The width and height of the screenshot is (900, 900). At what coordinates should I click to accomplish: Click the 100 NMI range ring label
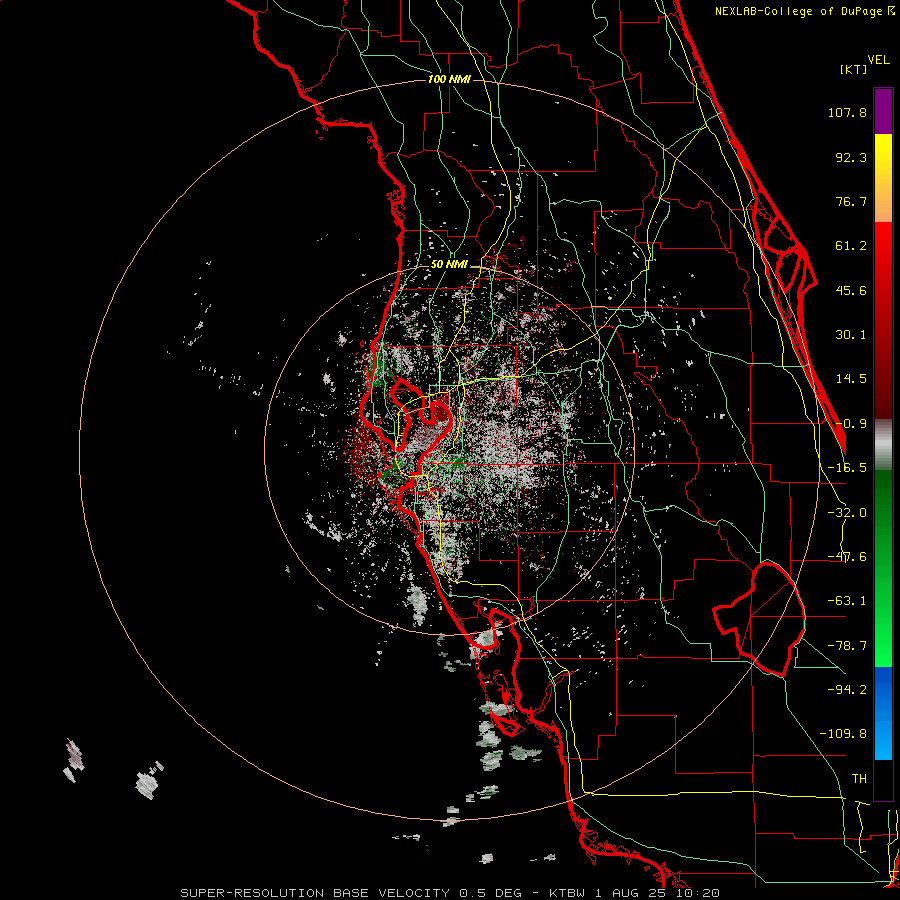[449, 79]
